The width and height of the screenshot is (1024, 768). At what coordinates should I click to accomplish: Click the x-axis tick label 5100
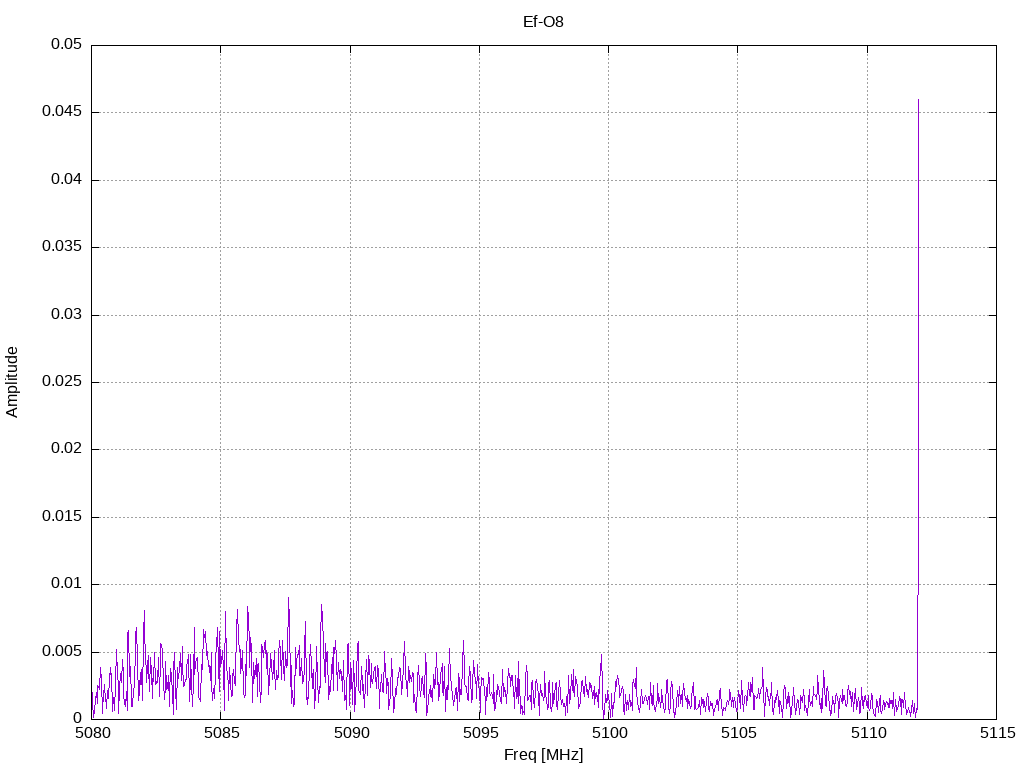(x=609, y=733)
